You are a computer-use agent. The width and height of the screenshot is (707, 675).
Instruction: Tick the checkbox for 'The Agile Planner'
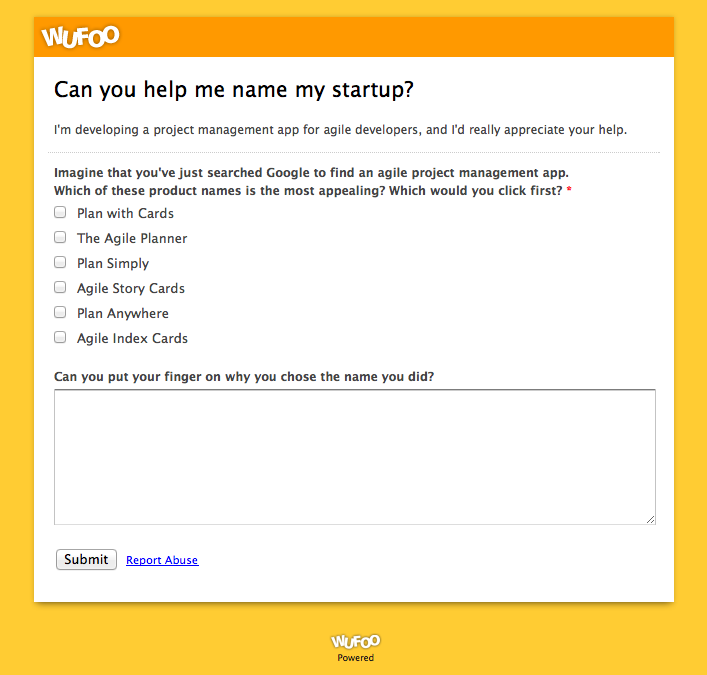60,237
